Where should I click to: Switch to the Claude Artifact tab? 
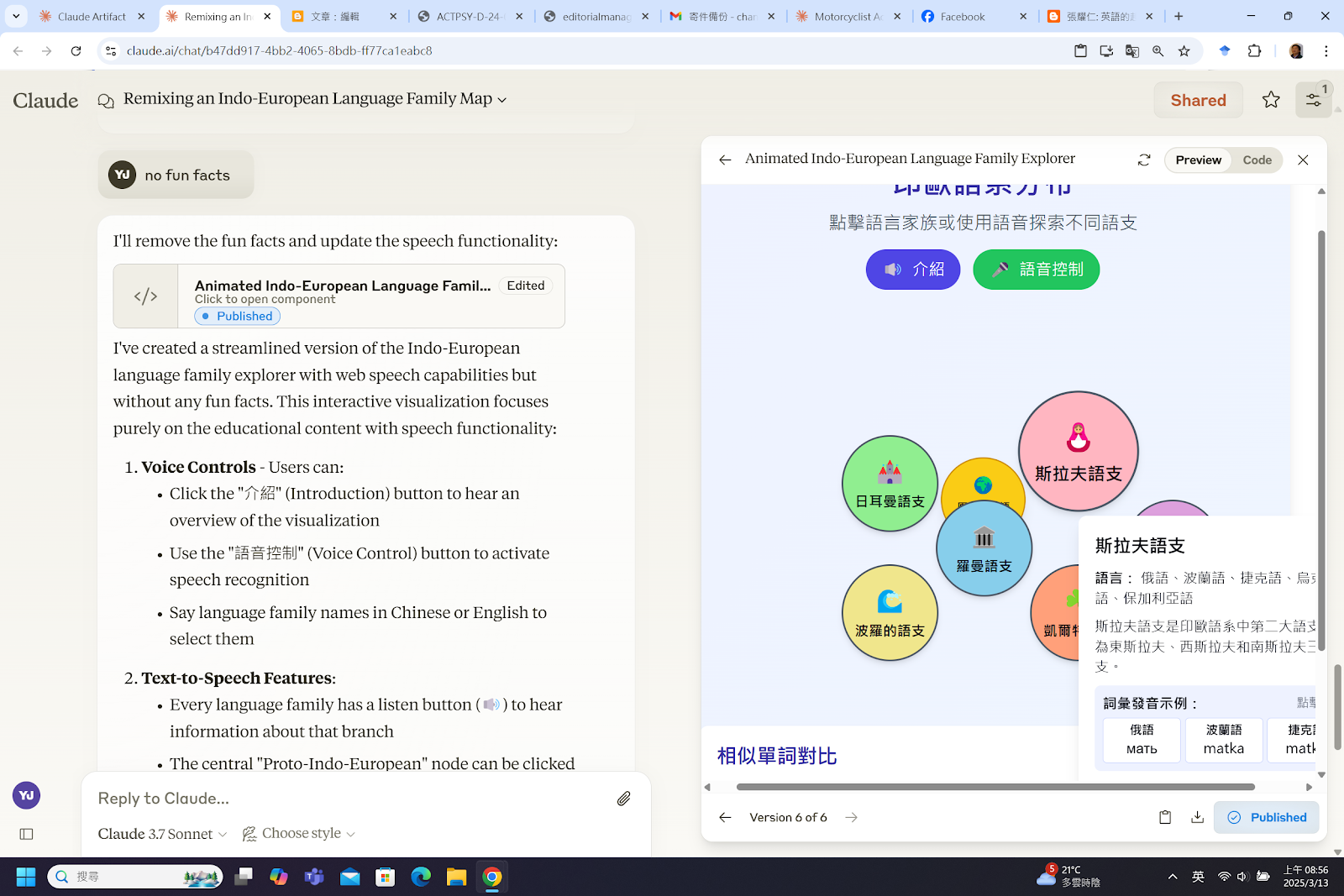point(92,16)
